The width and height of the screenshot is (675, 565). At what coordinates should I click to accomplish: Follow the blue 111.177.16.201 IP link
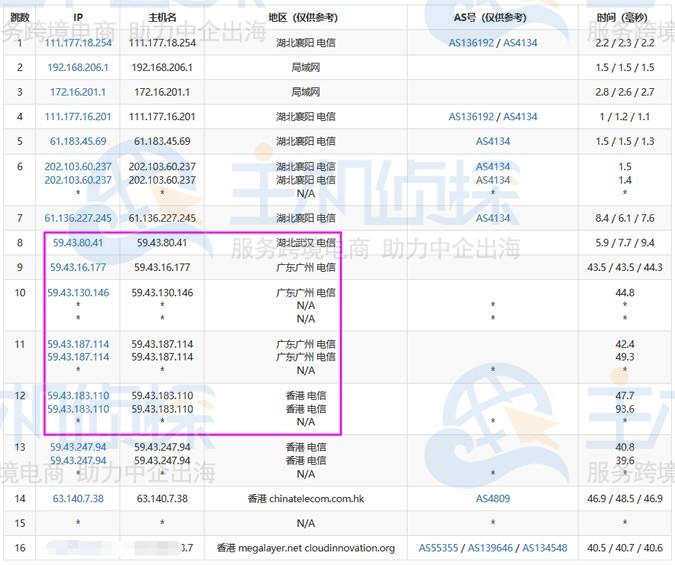click(78, 116)
